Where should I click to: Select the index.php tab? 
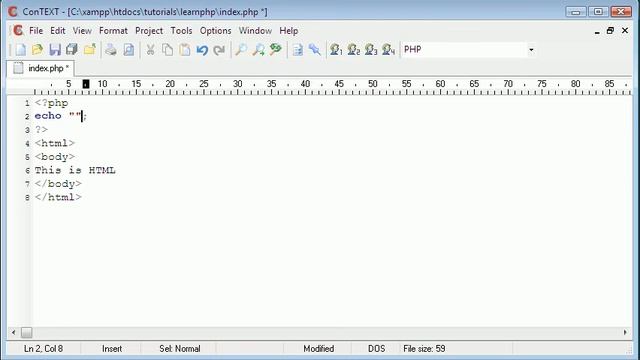click(x=40, y=68)
